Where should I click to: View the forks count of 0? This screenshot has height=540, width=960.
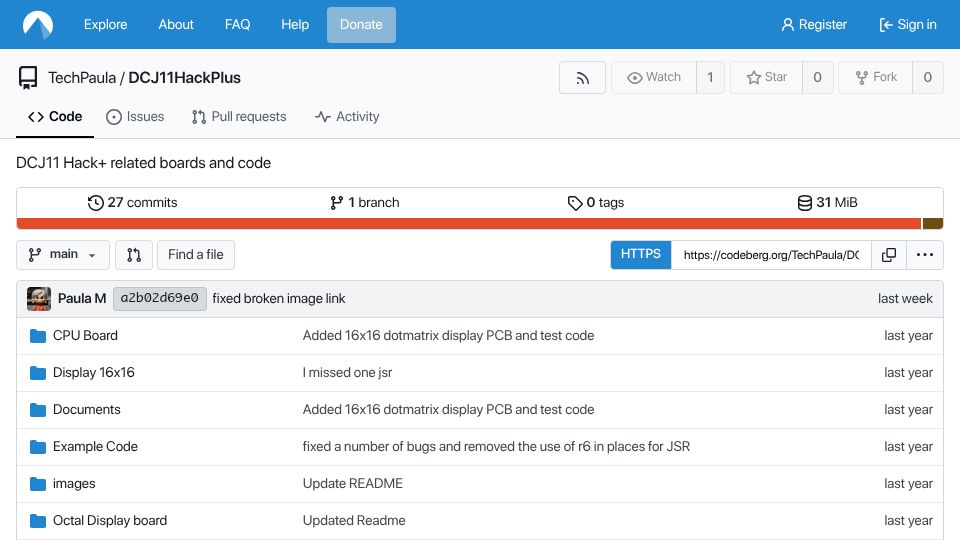(x=928, y=78)
